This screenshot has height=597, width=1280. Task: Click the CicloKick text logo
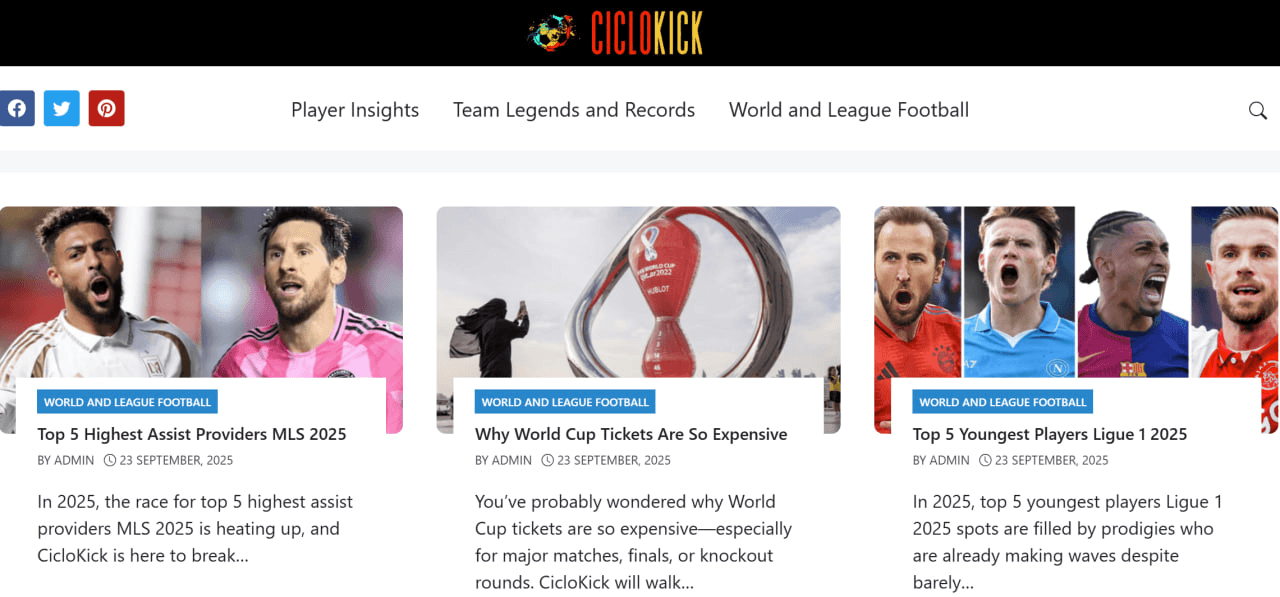click(646, 33)
